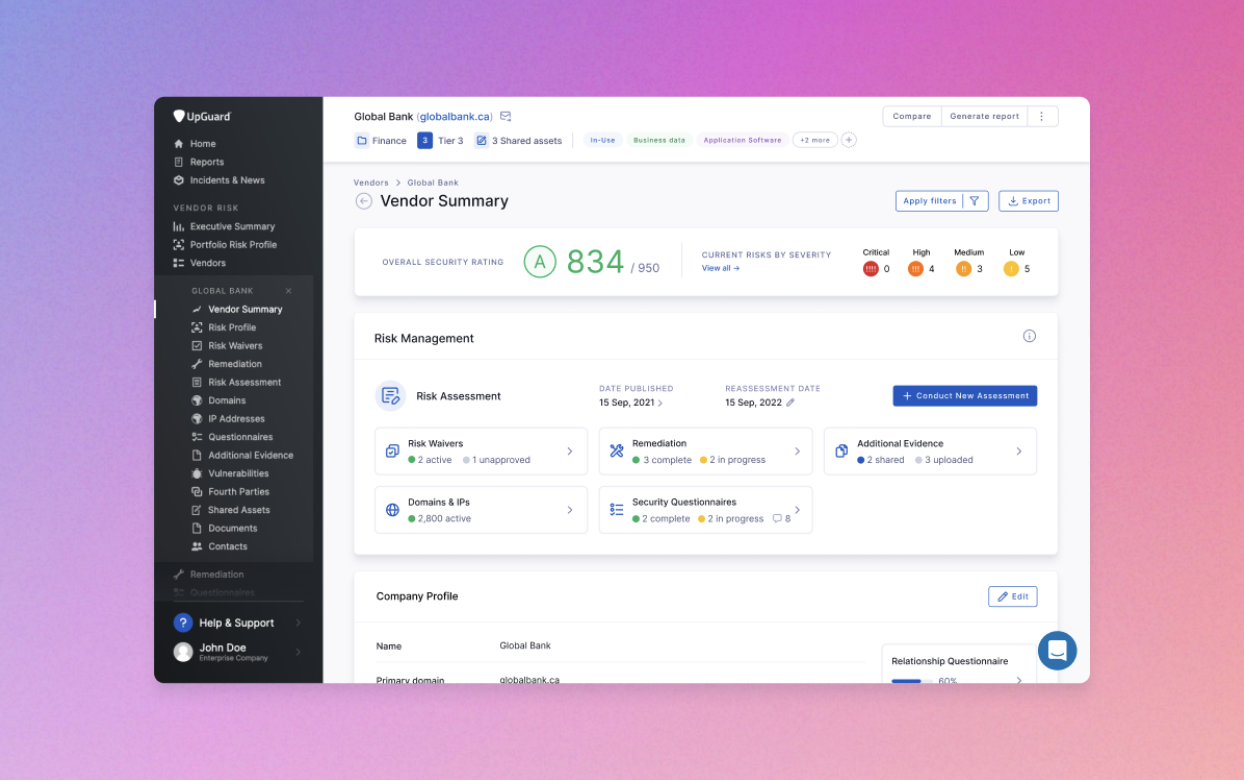The width and height of the screenshot is (1244, 780).
Task: Click the Critical severity red badge
Action: point(871,269)
